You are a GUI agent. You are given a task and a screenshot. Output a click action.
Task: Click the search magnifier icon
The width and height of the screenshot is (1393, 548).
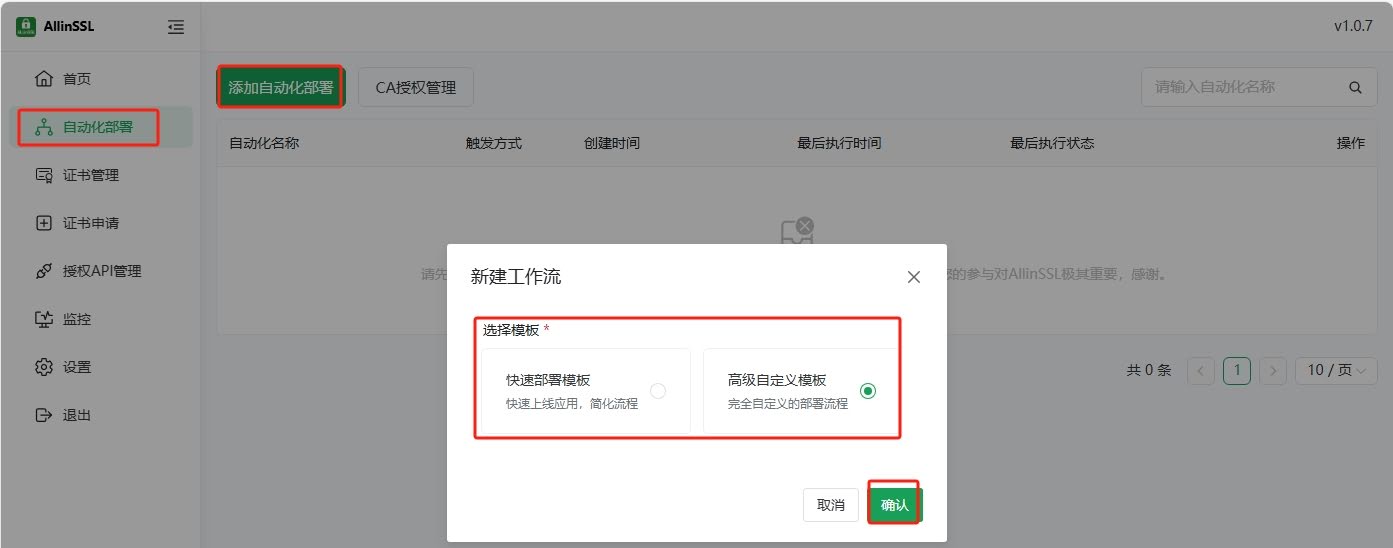pyautogui.click(x=1355, y=87)
